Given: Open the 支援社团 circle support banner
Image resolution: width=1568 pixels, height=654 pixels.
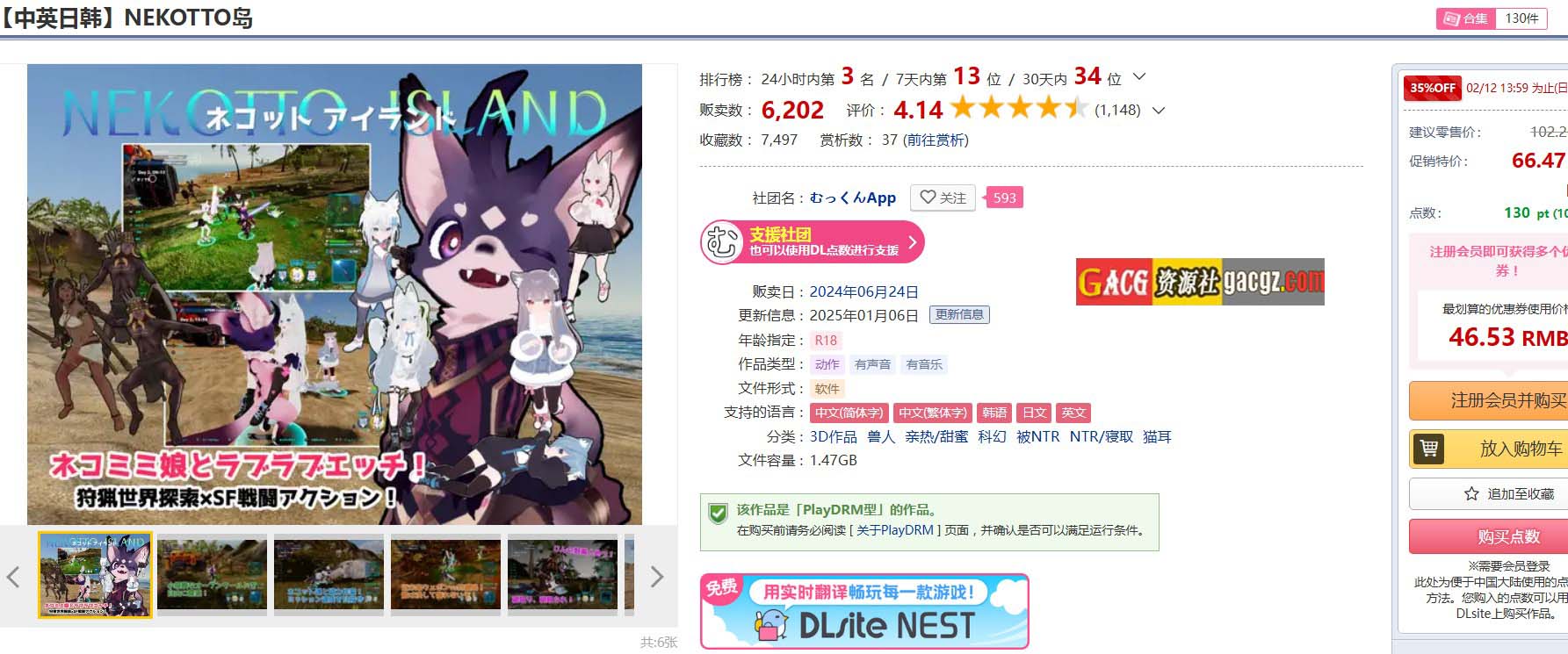Looking at the screenshot, I should tap(813, 242).
